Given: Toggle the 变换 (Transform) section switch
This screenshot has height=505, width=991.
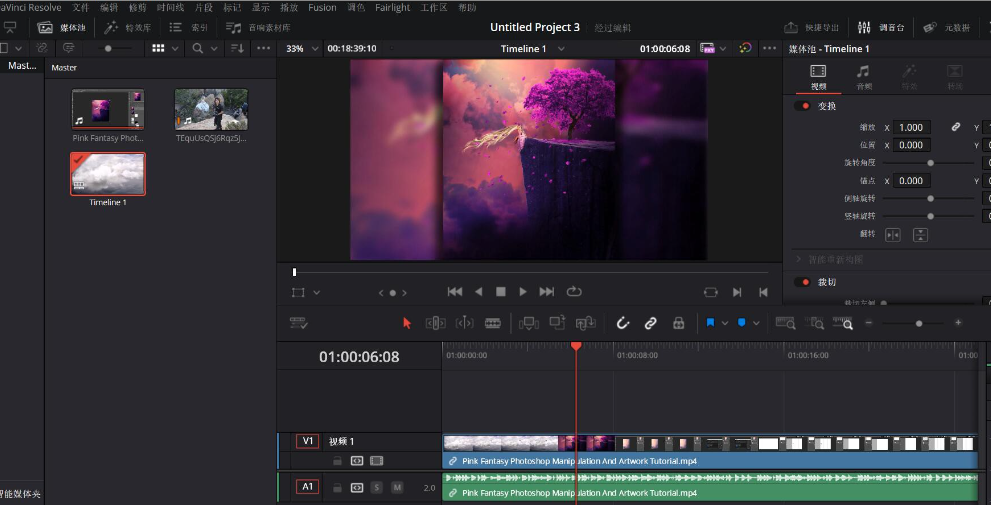Looking at the screenshot, I should (x=803, y=106).
